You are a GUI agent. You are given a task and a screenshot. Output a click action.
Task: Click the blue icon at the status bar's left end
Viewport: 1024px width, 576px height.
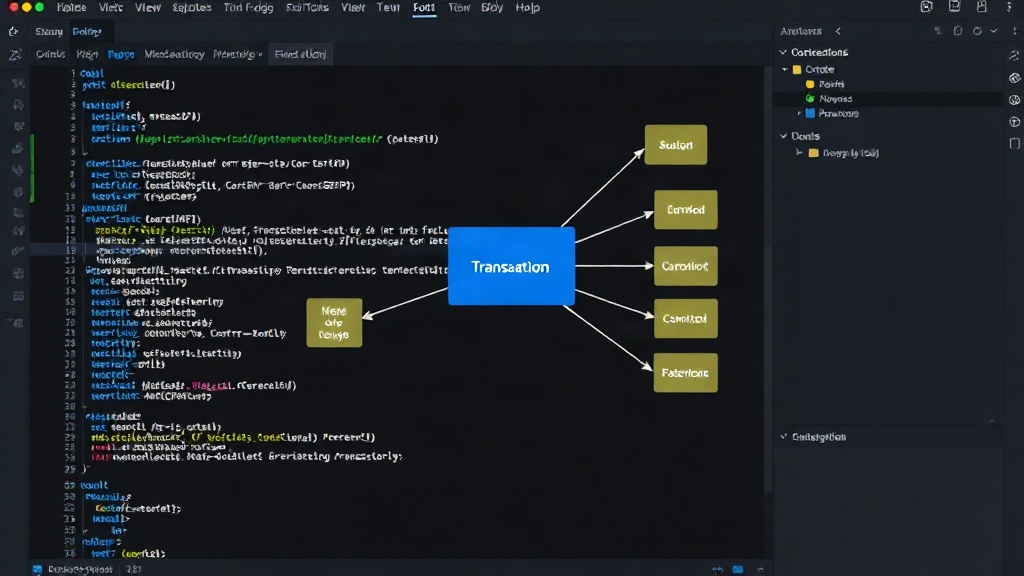tap(37, 569)
